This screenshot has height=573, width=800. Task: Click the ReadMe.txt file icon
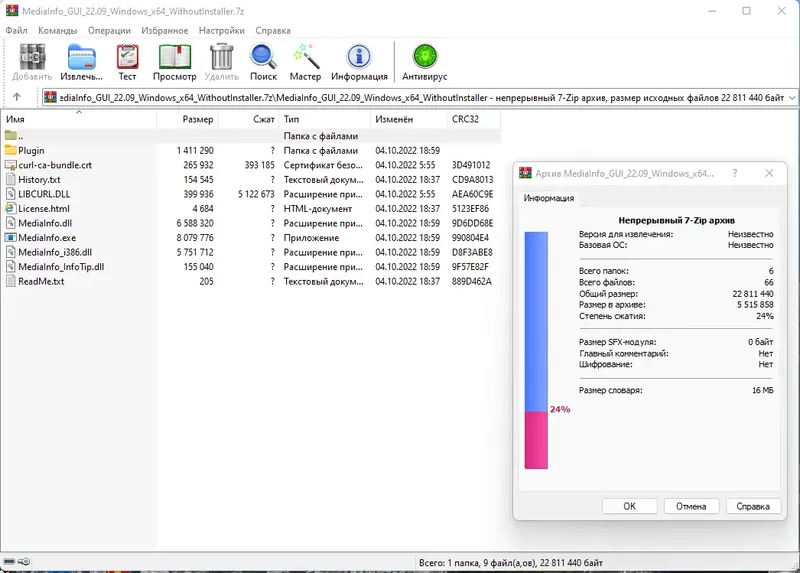point(10,281)
